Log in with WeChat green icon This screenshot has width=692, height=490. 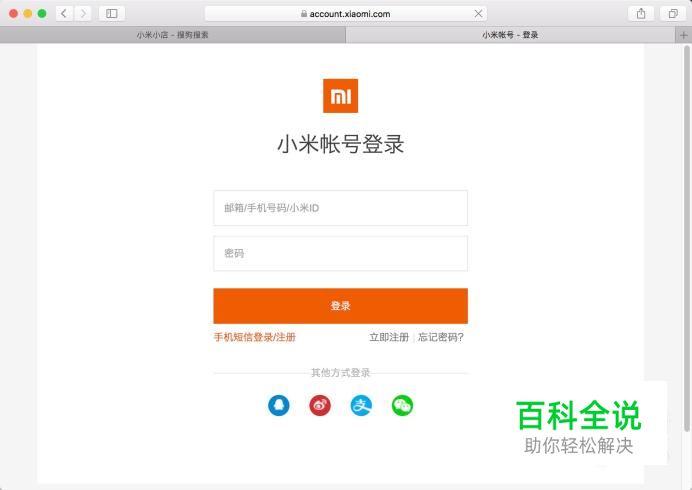pos(402,405)
